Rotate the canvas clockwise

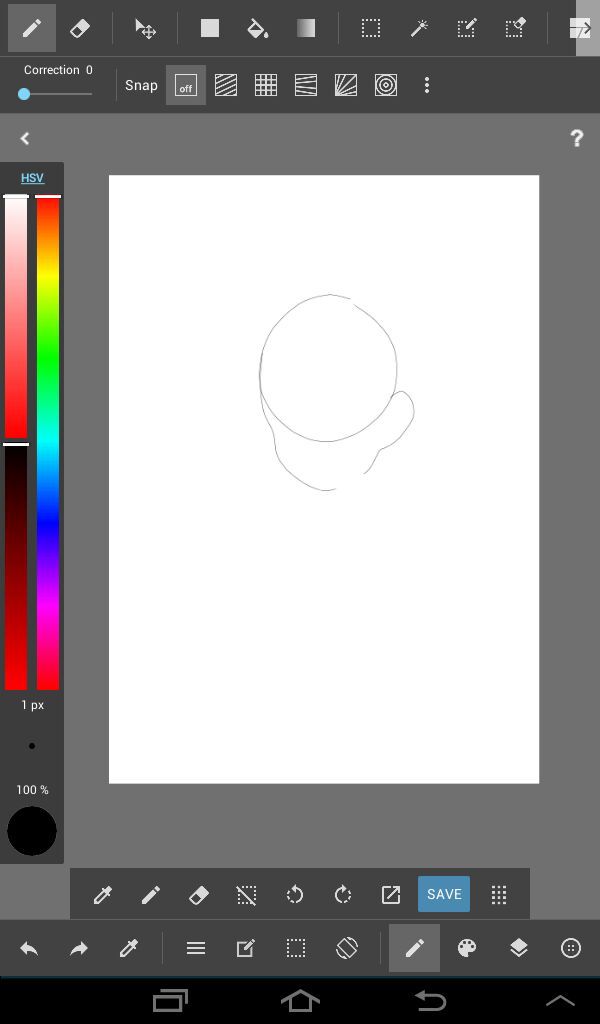[343, 895]
